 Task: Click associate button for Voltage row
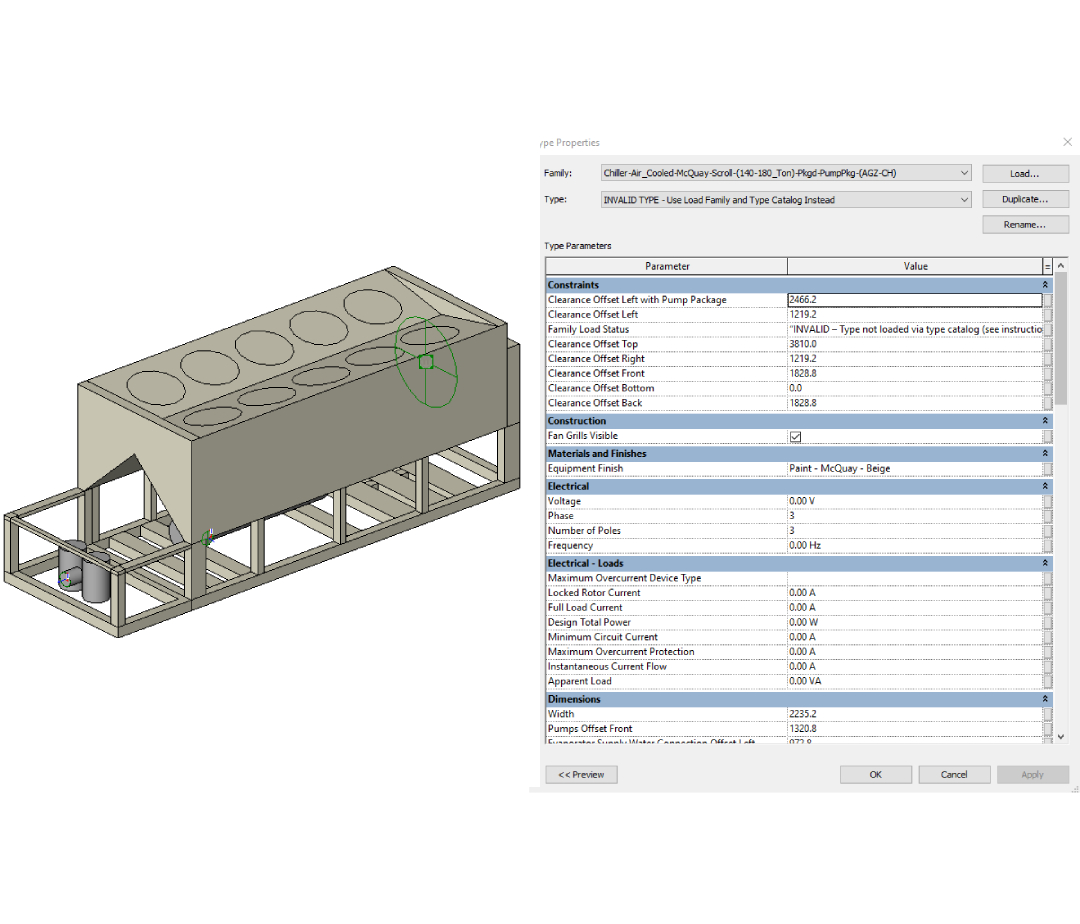[1047, 501]
